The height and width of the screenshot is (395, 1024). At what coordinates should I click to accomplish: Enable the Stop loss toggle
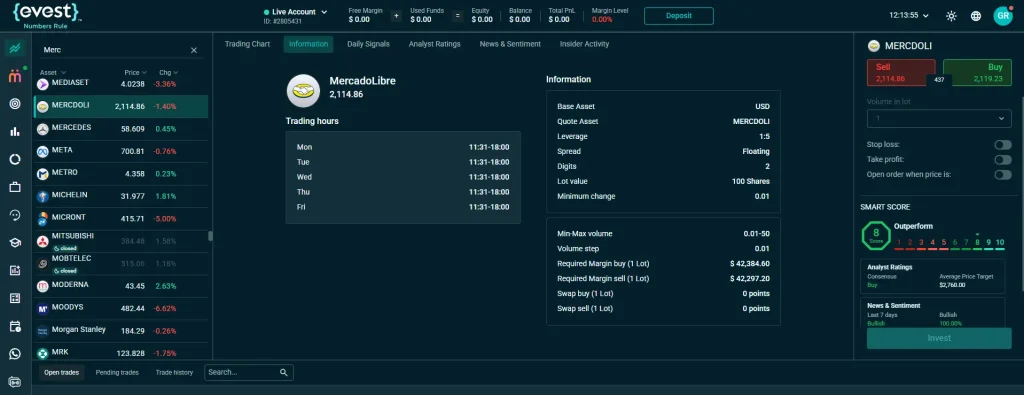(x=1002, y=144)
